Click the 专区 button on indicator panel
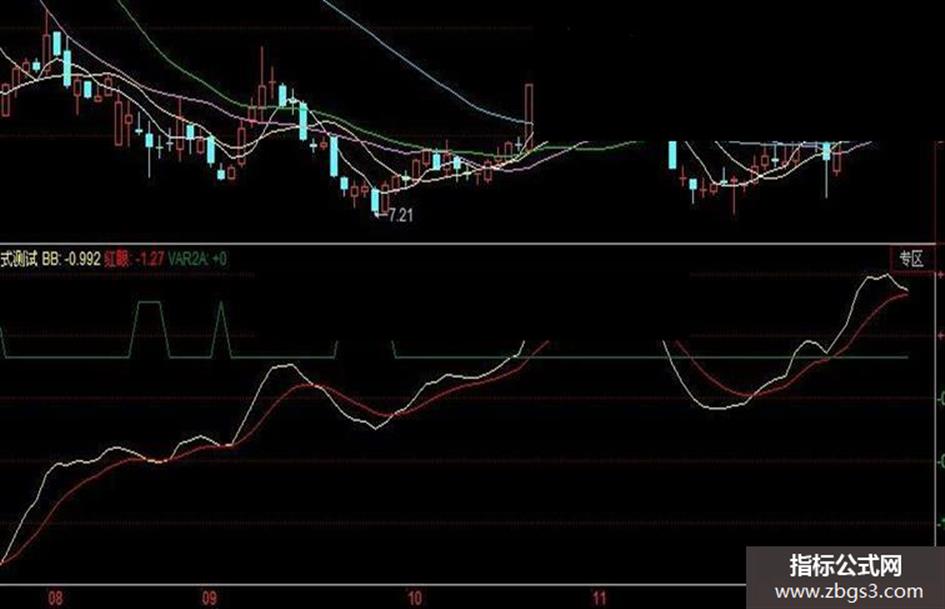 (911, 259)
